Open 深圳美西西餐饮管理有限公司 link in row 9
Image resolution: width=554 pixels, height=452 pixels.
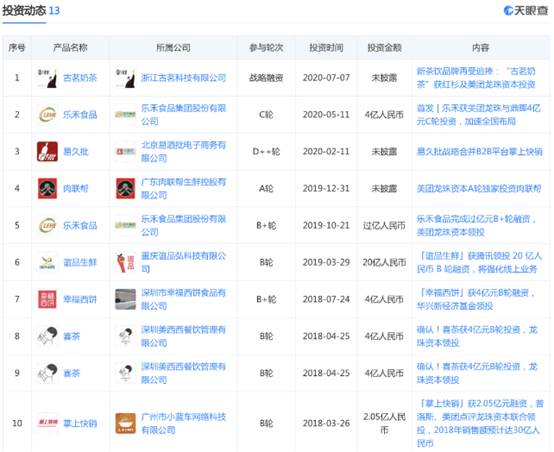(x=183, y=373)
